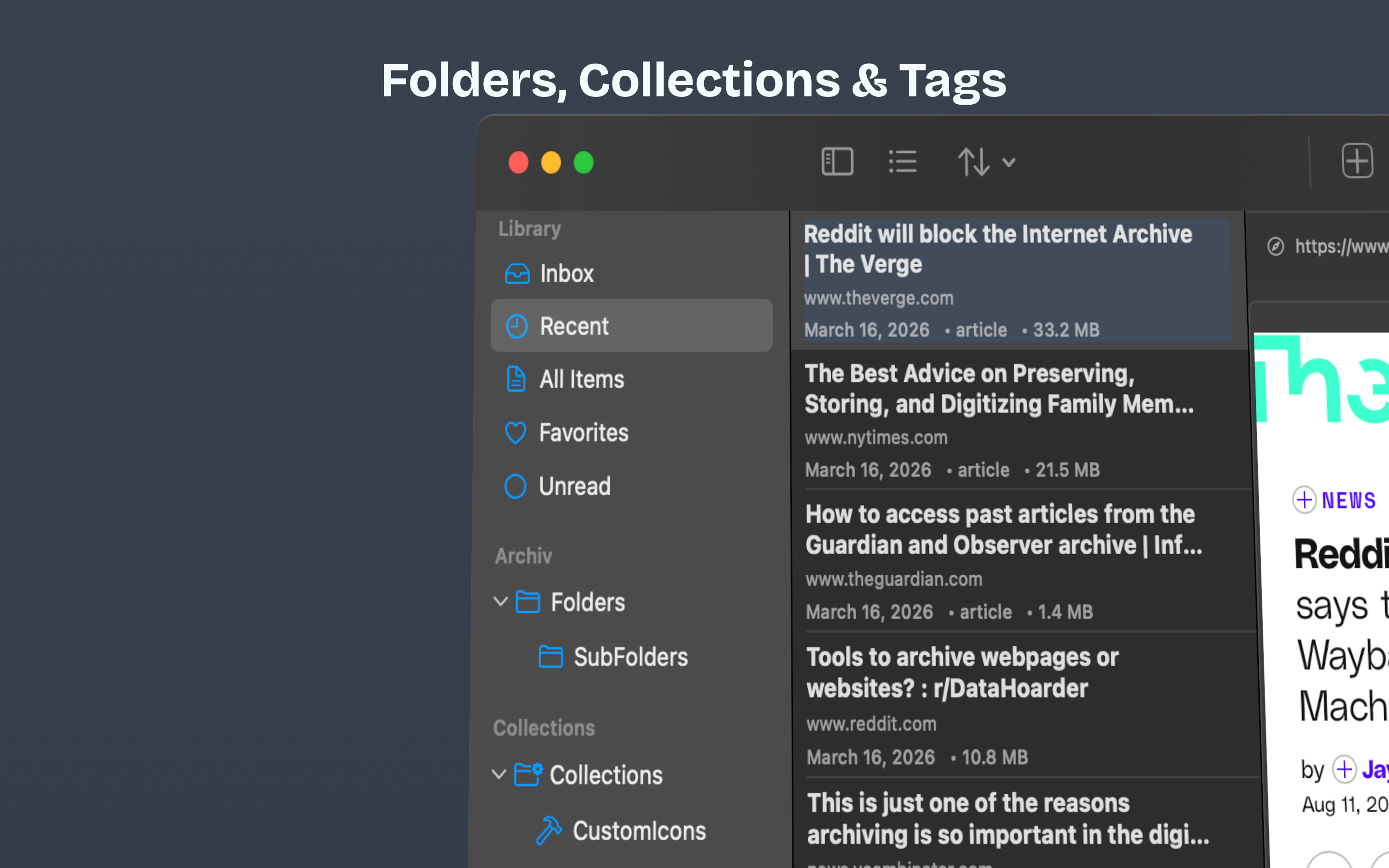Open the SubFolders folder under Folders
The image size is (1389, 868).
pyautogui.click(x=631, y=657)
